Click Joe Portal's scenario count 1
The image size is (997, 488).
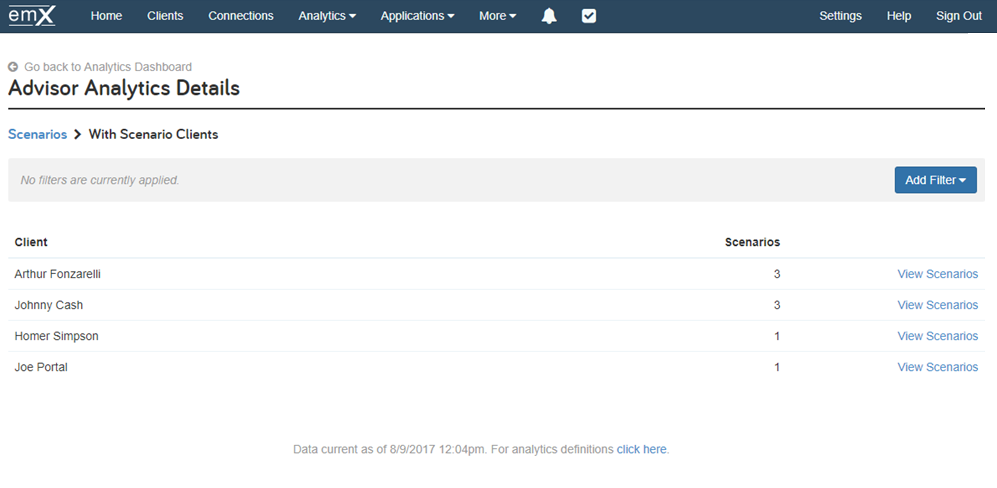pyautogui.click(x=777, y=367)
